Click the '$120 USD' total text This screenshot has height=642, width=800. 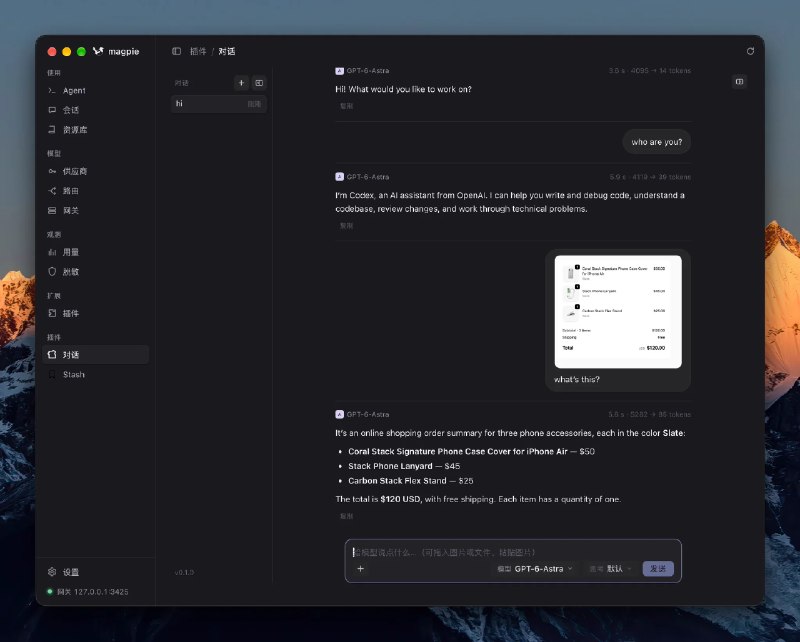point(401,499)
